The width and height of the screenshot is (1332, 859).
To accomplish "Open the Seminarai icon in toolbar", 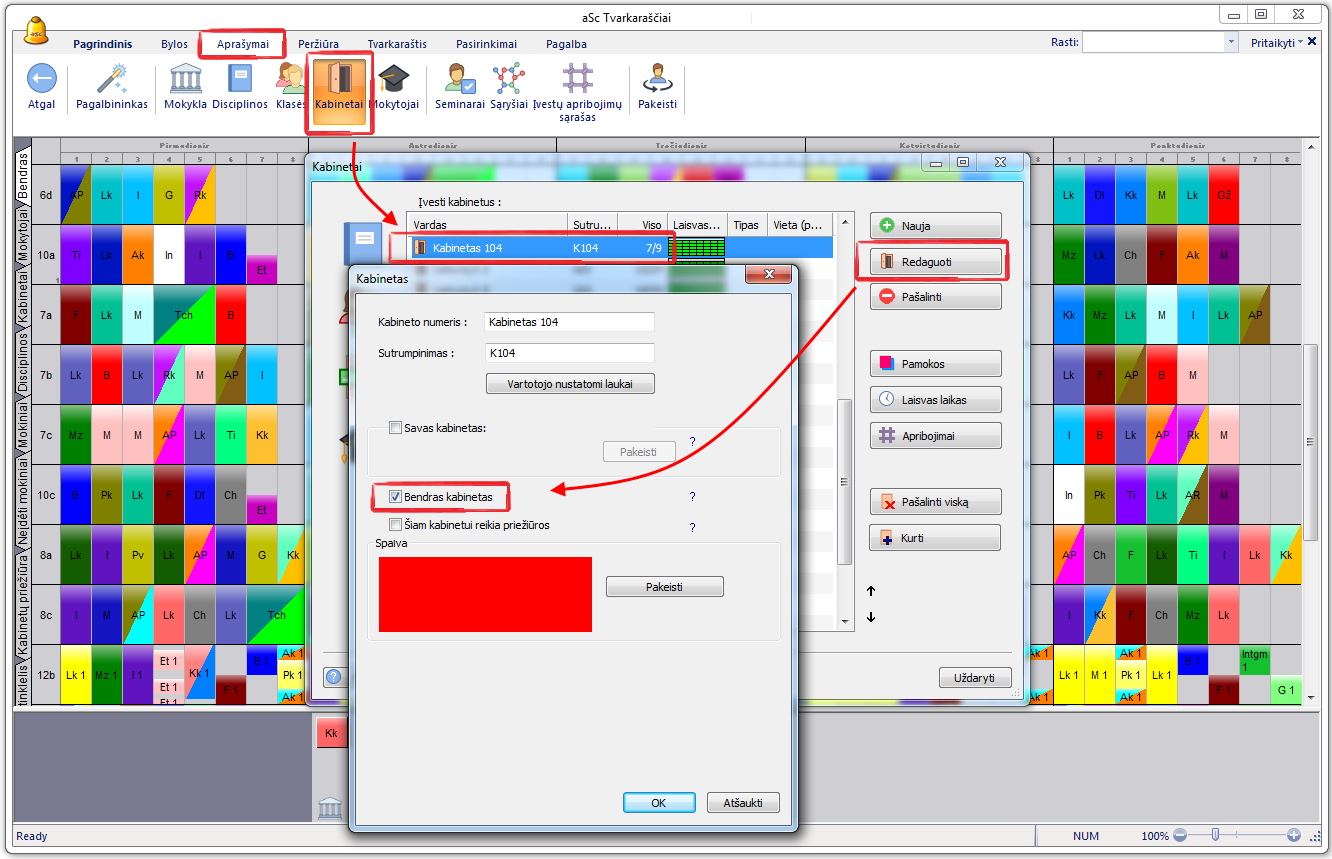I will pyautogui.click(x=460, y=80).
